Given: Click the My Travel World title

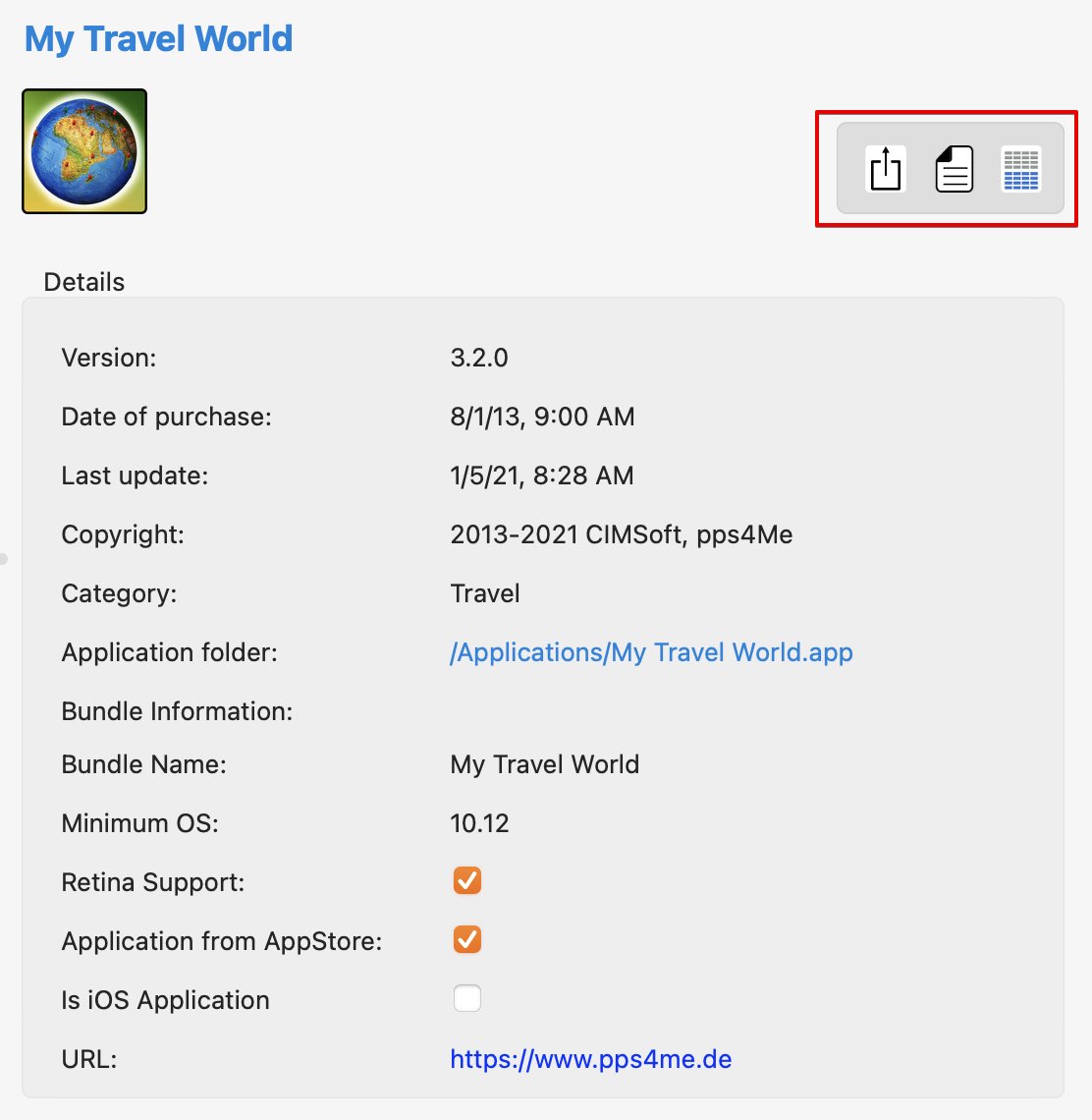Looking at the screenshot, I should (x=158, y=38).
